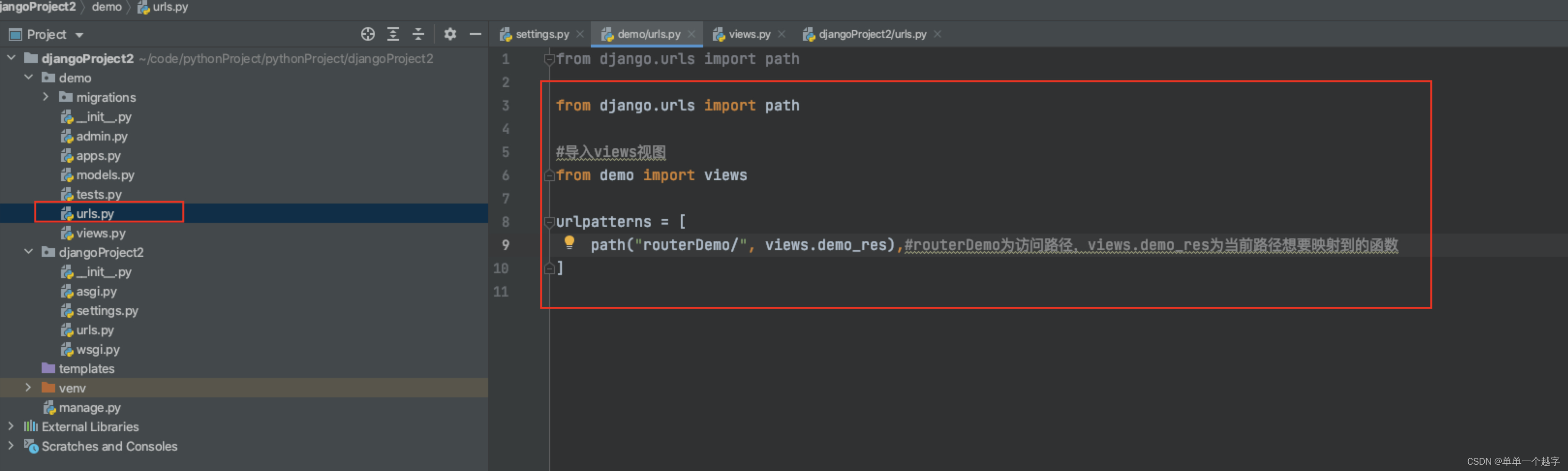Switch to the settings.py editor tab

tap(542, 34)
